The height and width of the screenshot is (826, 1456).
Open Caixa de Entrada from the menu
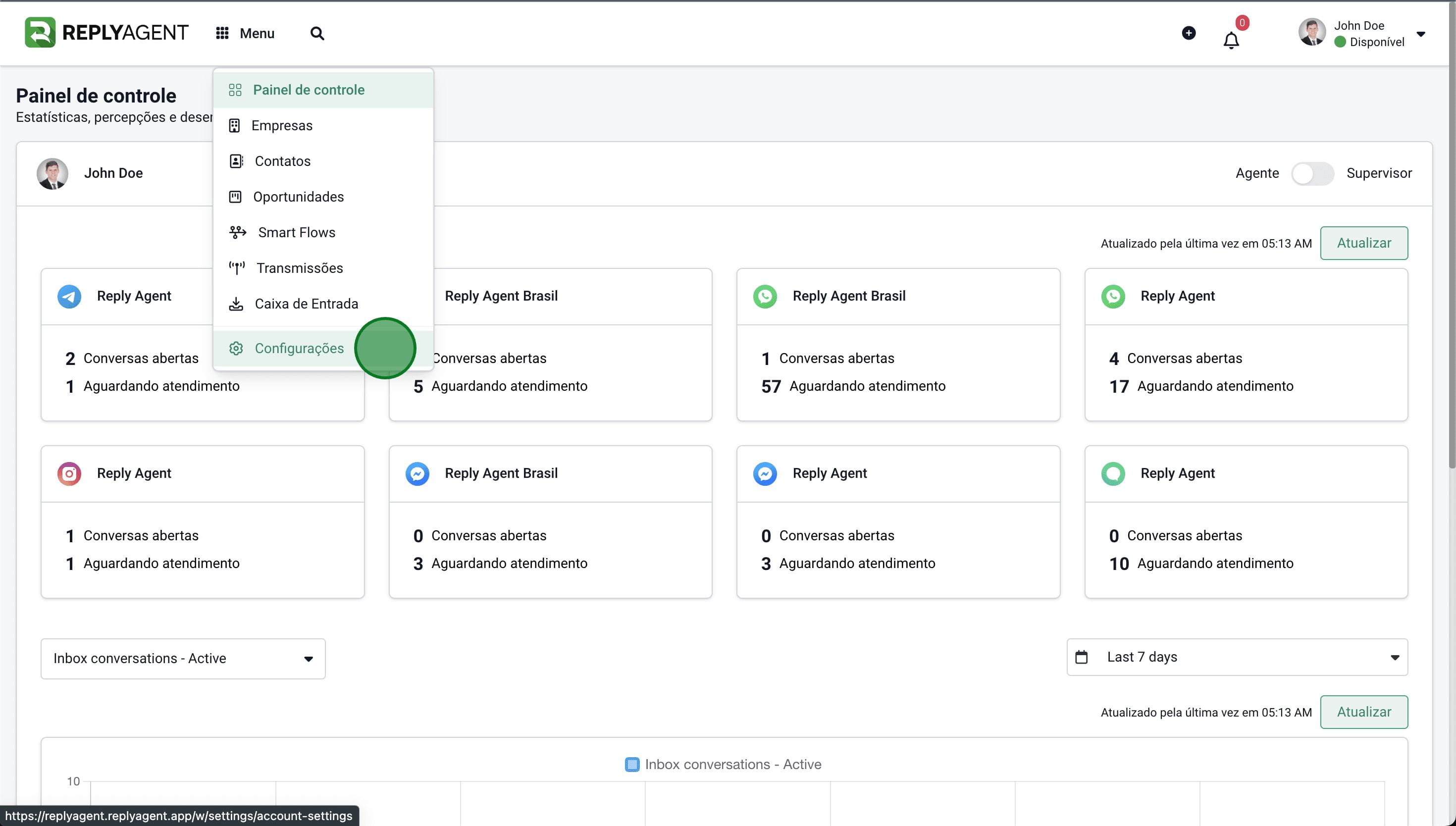[323, 304]
